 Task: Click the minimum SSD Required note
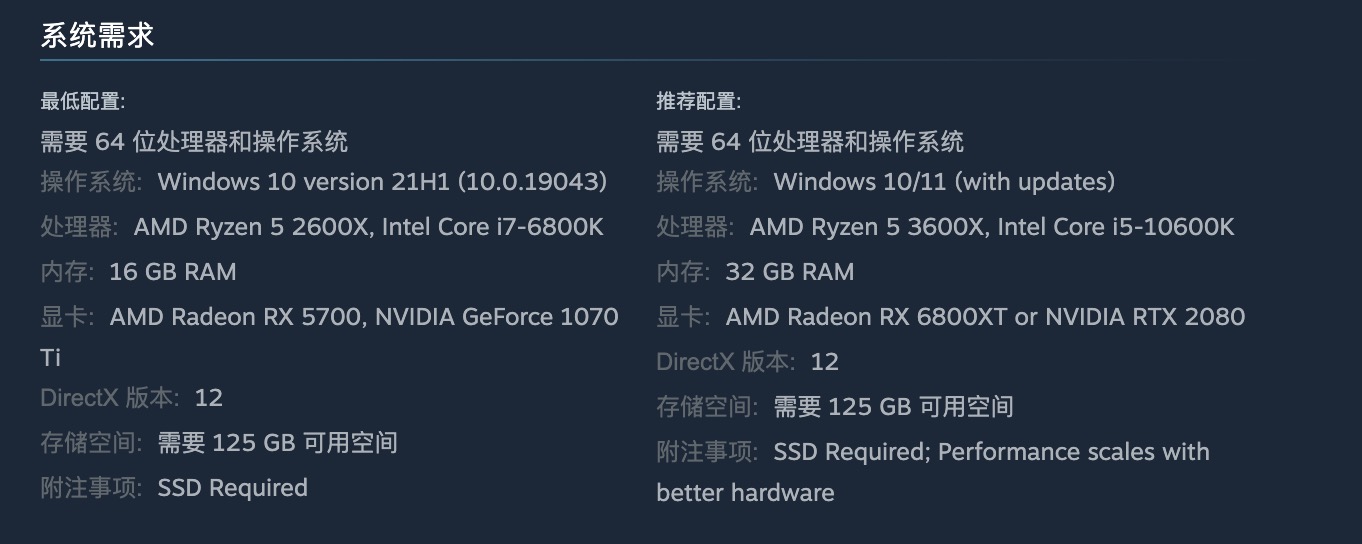(232, 488)
